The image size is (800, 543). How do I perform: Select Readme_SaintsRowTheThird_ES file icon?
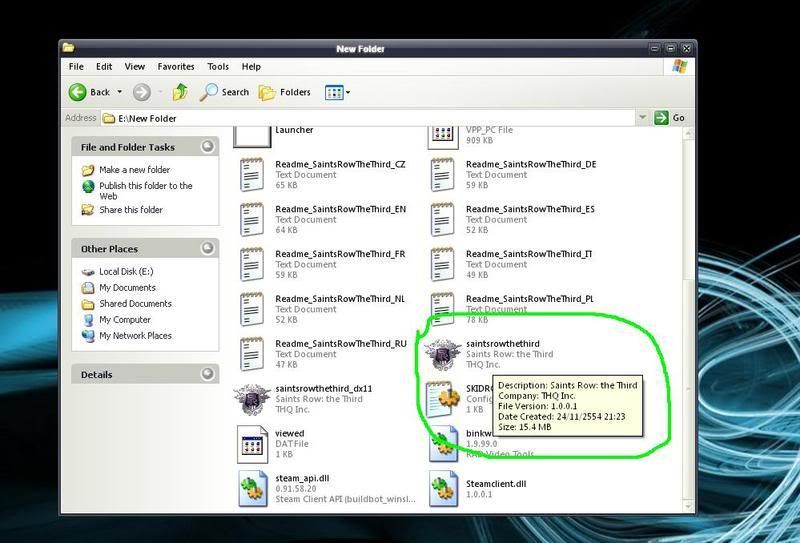443,219
